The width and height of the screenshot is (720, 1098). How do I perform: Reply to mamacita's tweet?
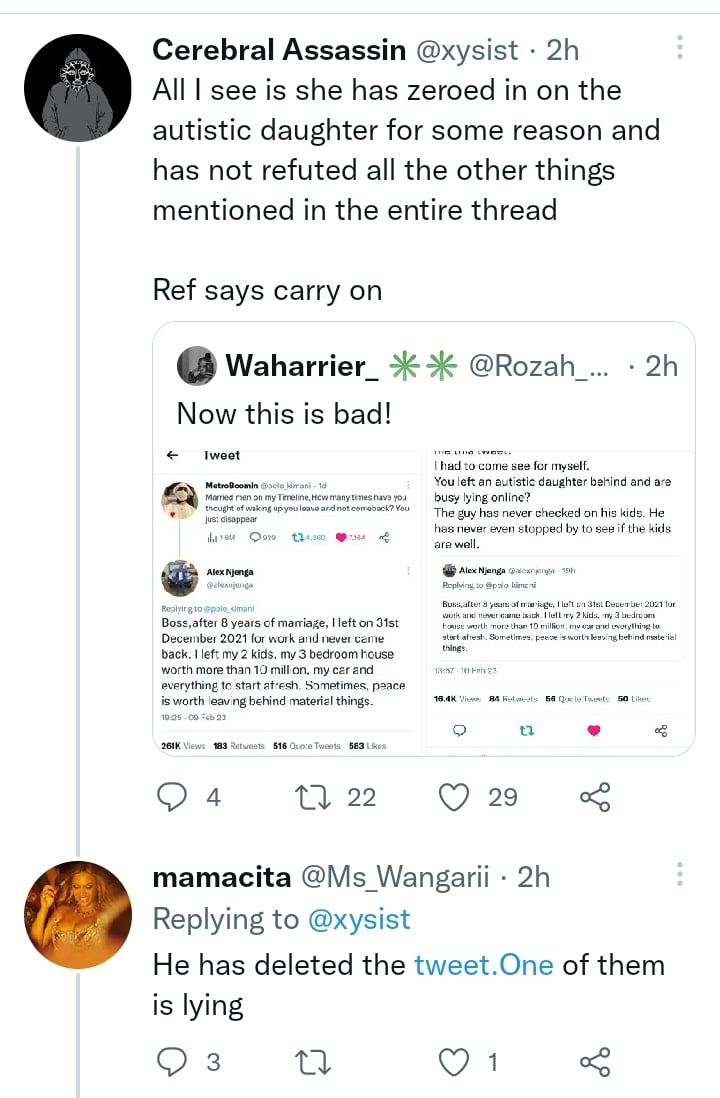pyautogui.click(x=174, y=1062)
